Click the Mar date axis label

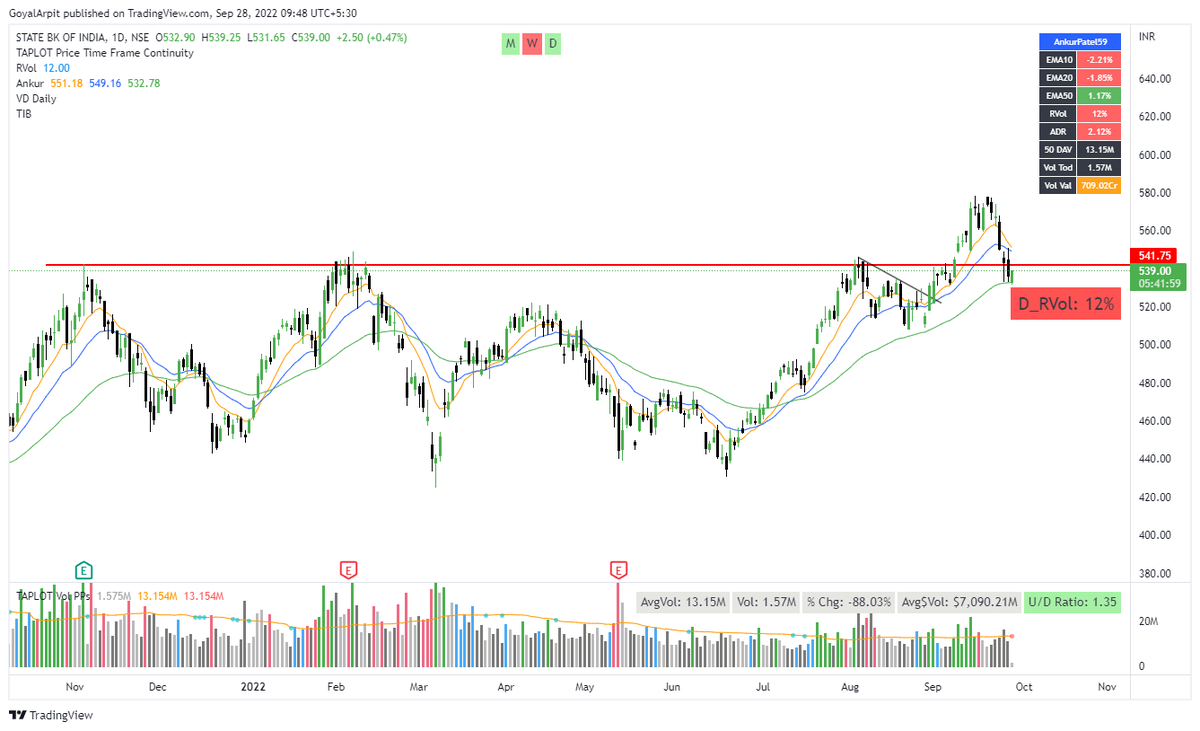click(x=419, y=687)
